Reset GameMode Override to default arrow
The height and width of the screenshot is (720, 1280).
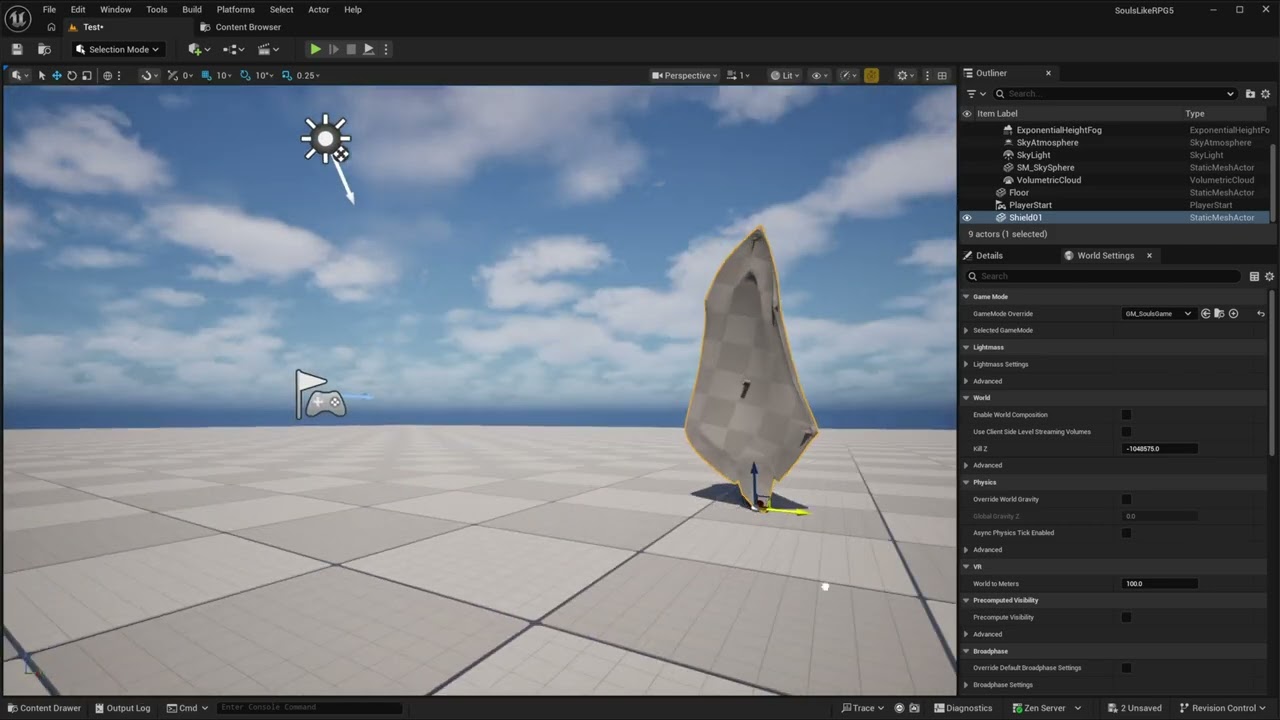(1261, 314)
